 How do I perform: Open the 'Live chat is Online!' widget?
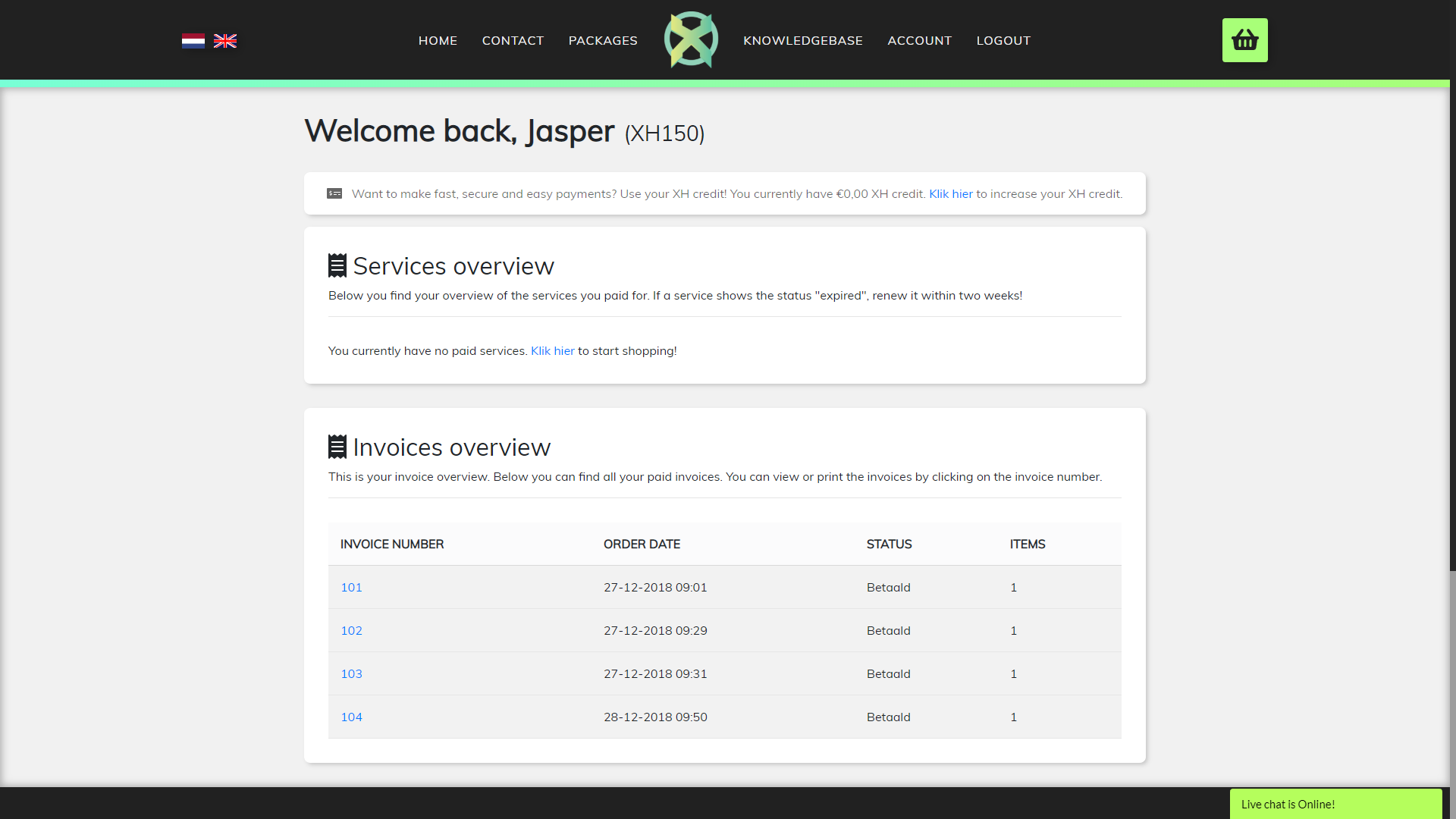(x=1335, y=804)
